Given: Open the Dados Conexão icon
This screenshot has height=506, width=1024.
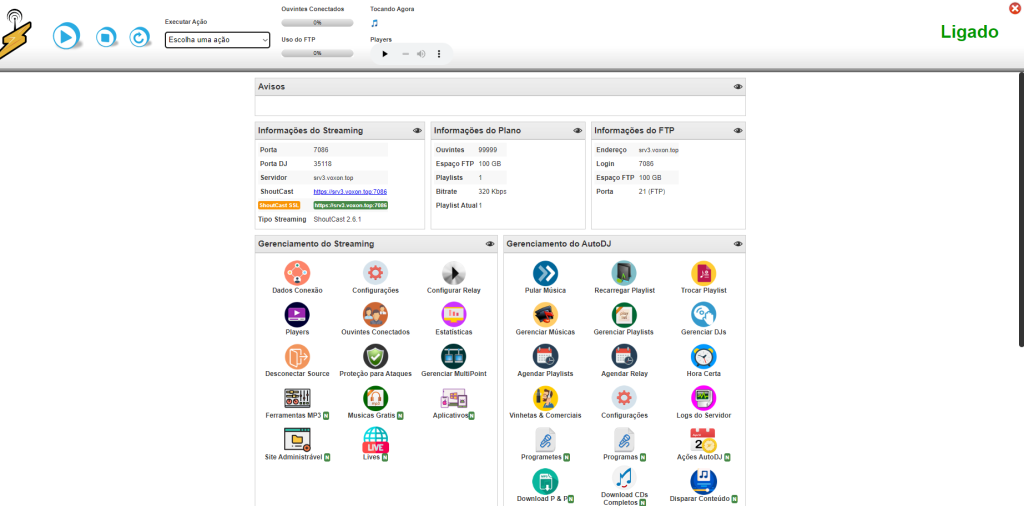Looking at the screenshot, I should coord(297,273).
